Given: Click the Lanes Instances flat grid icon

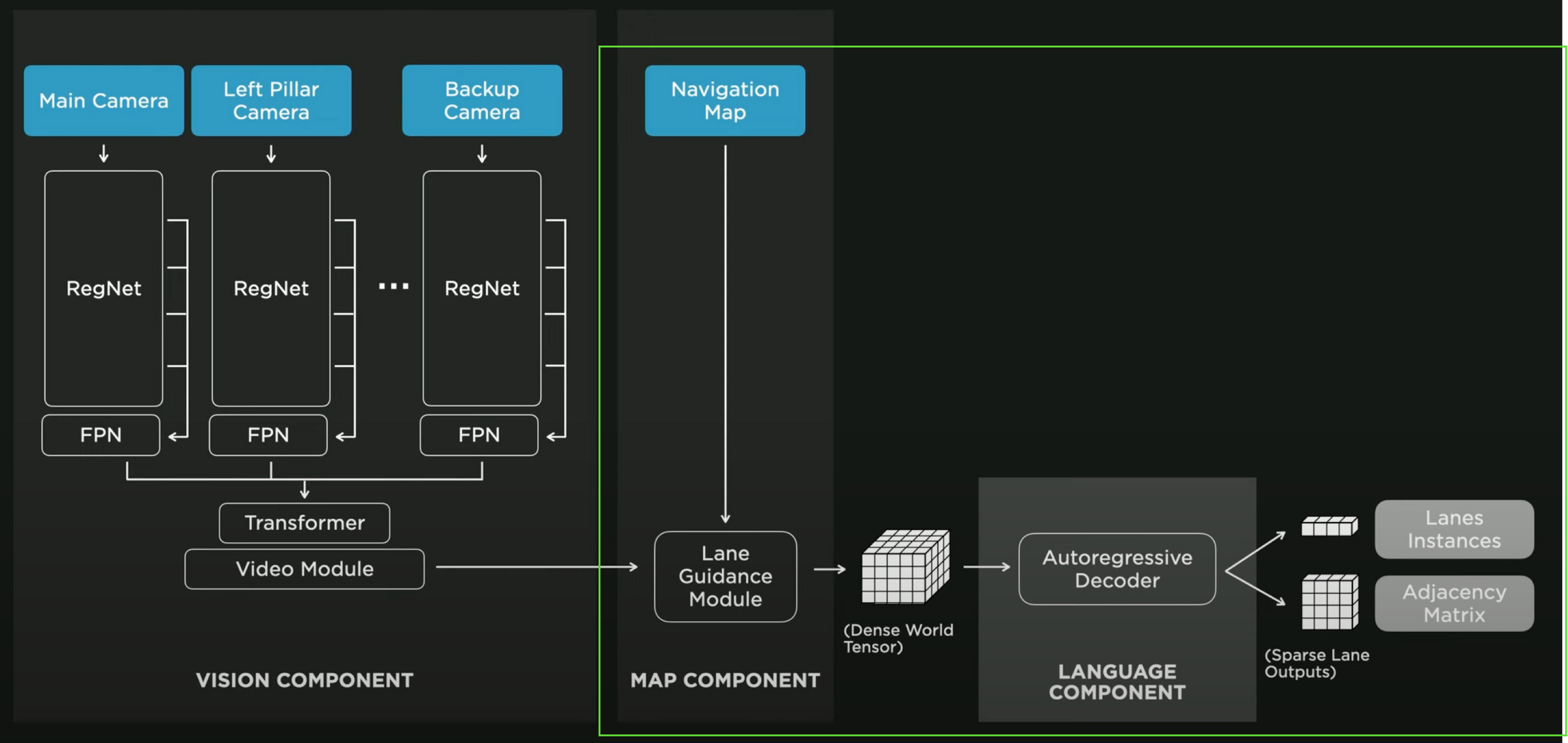Looking at the screenshot, I should coord(1329,526).
